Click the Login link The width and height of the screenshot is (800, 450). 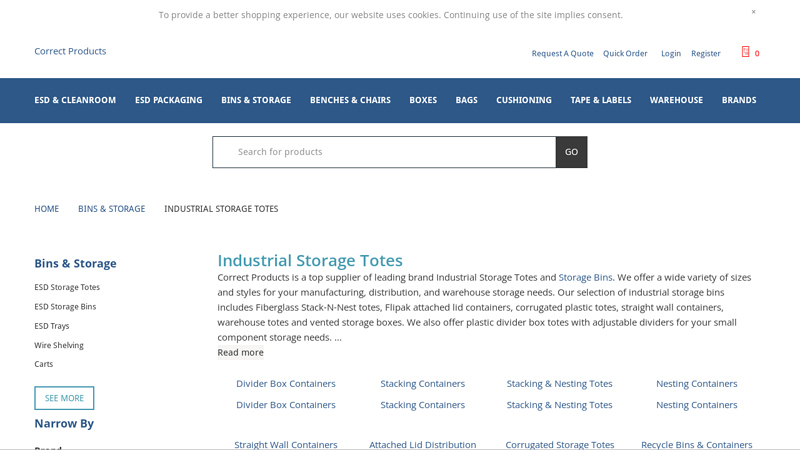point(671,54)
